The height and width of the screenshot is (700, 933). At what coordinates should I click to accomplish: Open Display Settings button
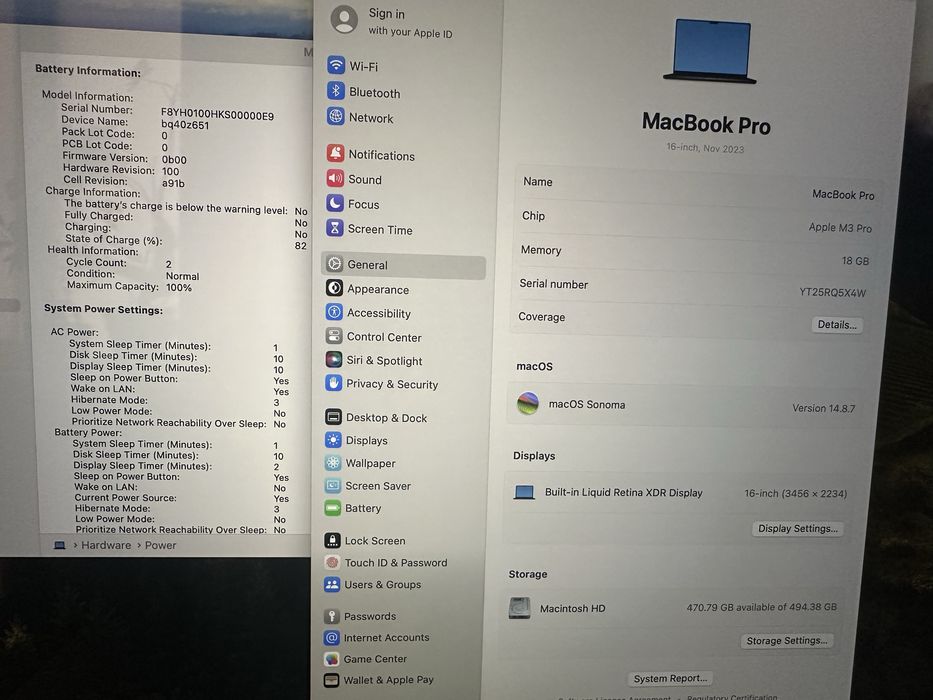tap(797, 529)
